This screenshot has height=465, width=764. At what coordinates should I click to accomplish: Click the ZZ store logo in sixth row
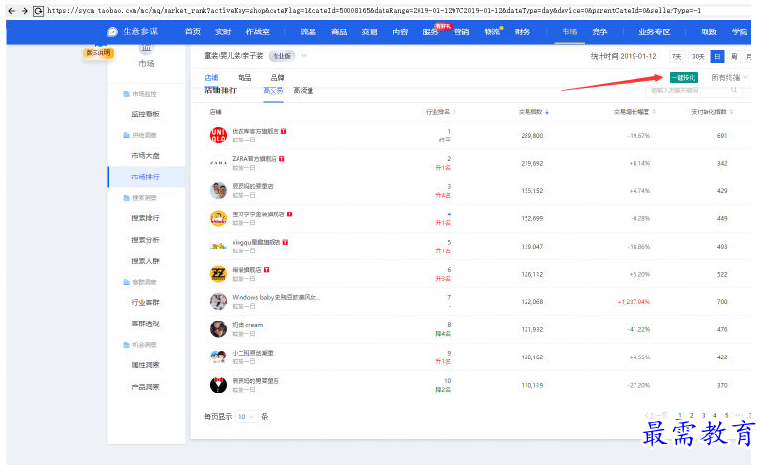217,273
